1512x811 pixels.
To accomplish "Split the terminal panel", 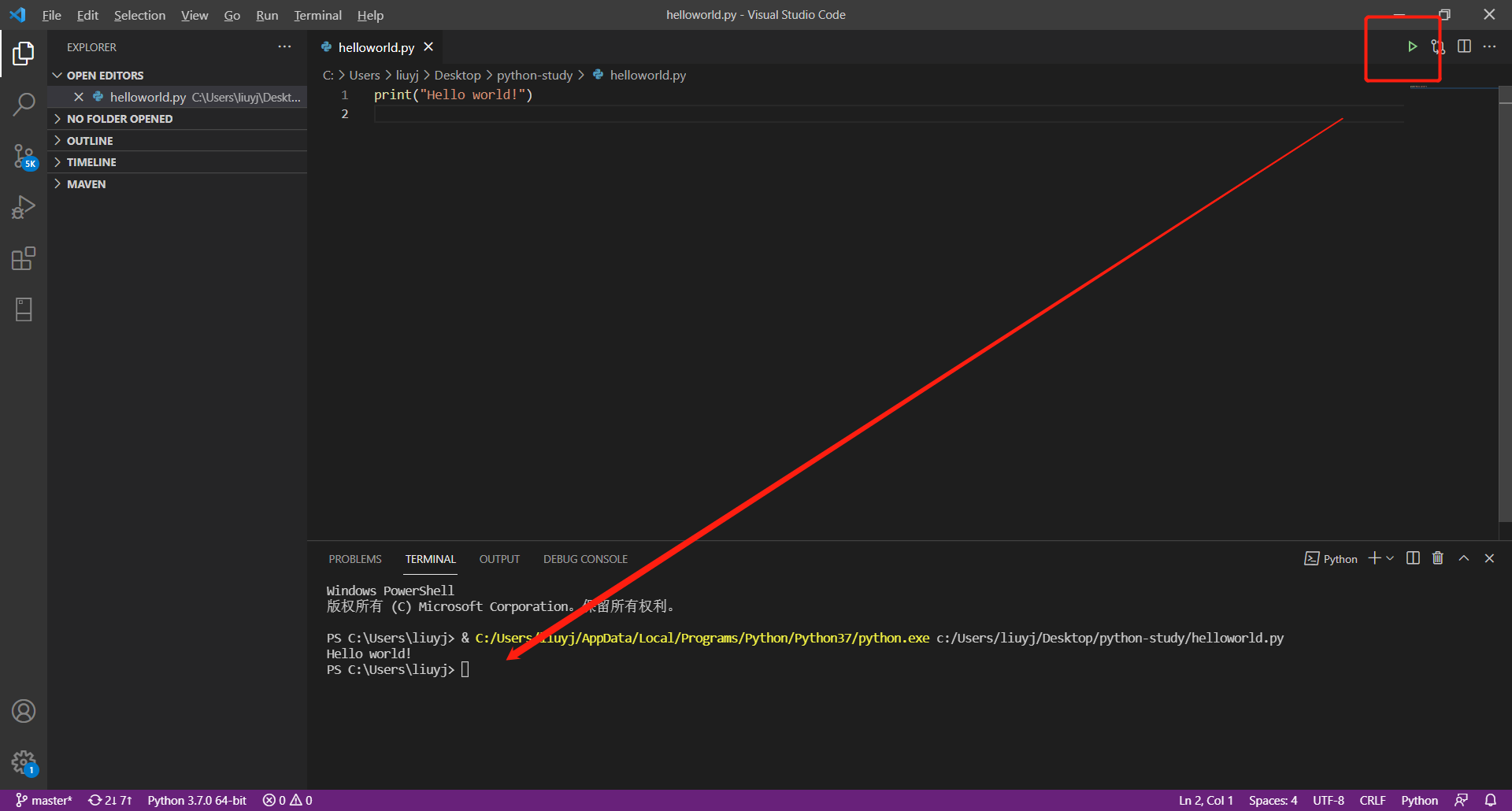I will click(1413, 558).
